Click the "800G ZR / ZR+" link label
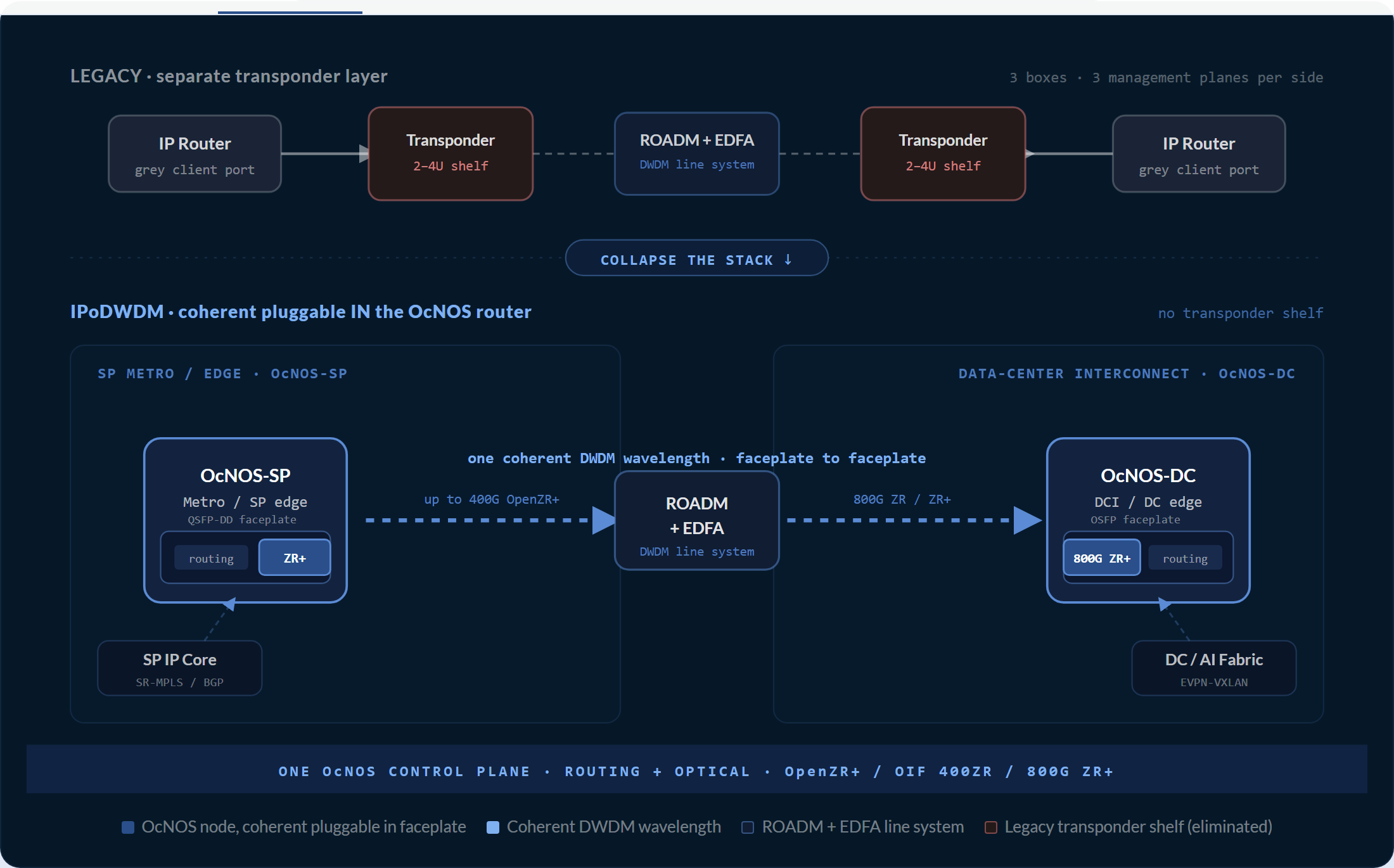Viewport: 1394px width, 868px height. click(902, 499)
